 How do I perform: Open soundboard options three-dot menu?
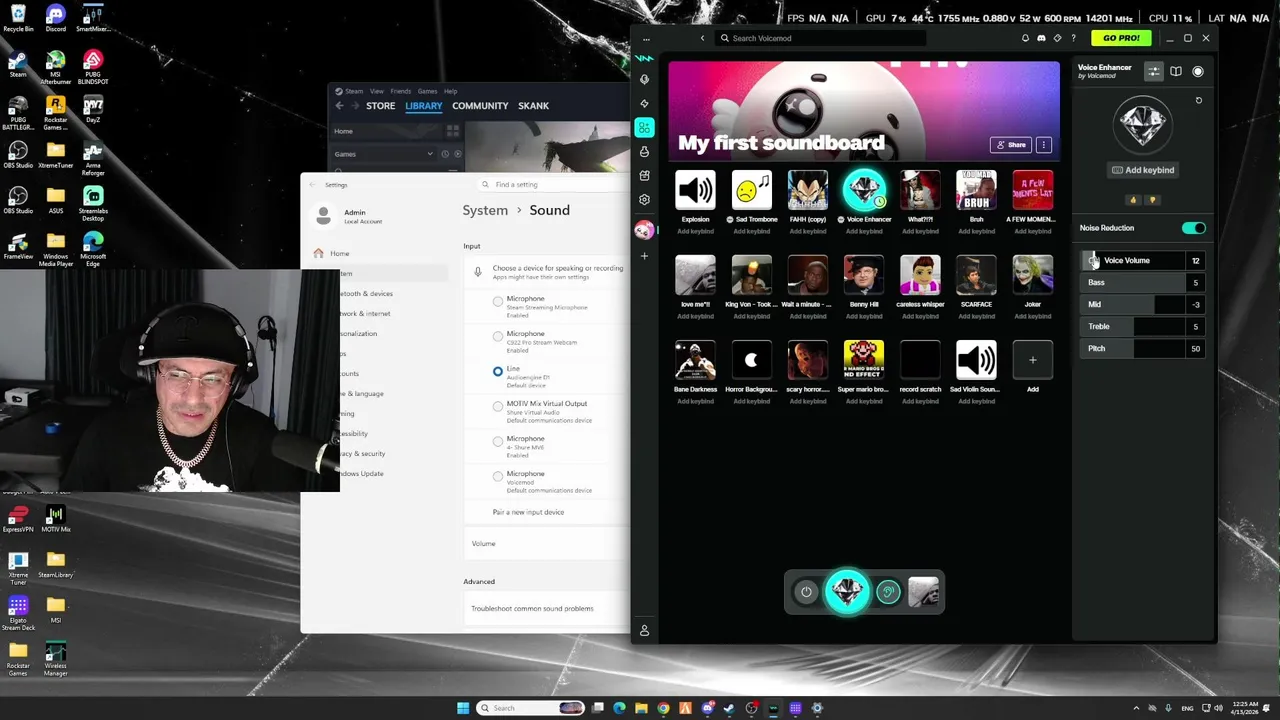click(x=1043, y=144)
